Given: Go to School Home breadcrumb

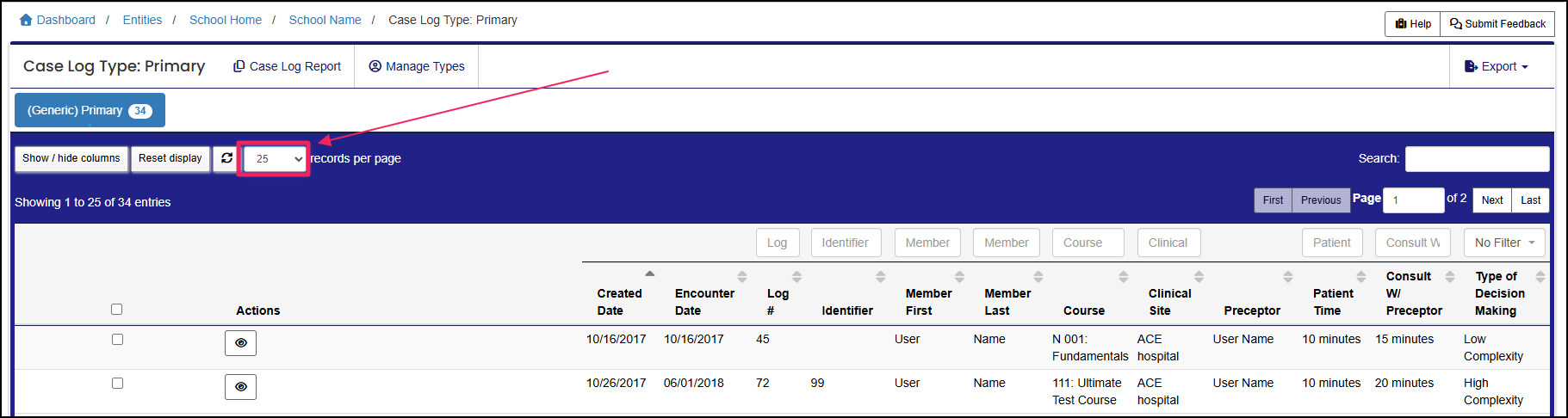Looking at the screenshot, I should [x=226, y=20].
